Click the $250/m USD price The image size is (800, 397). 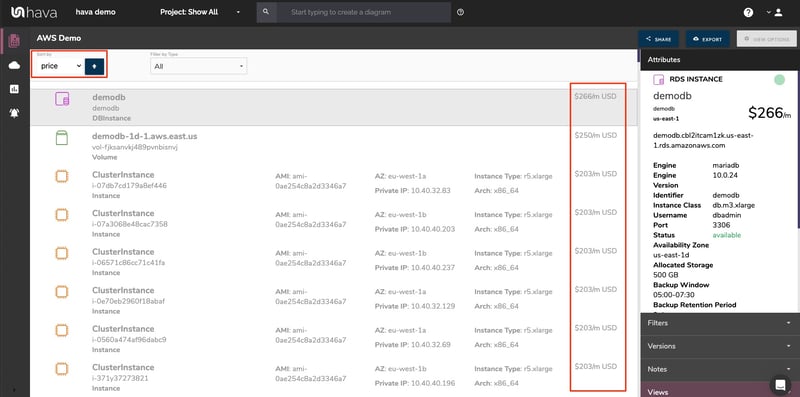pyautogui.click(x=595, y=135)
